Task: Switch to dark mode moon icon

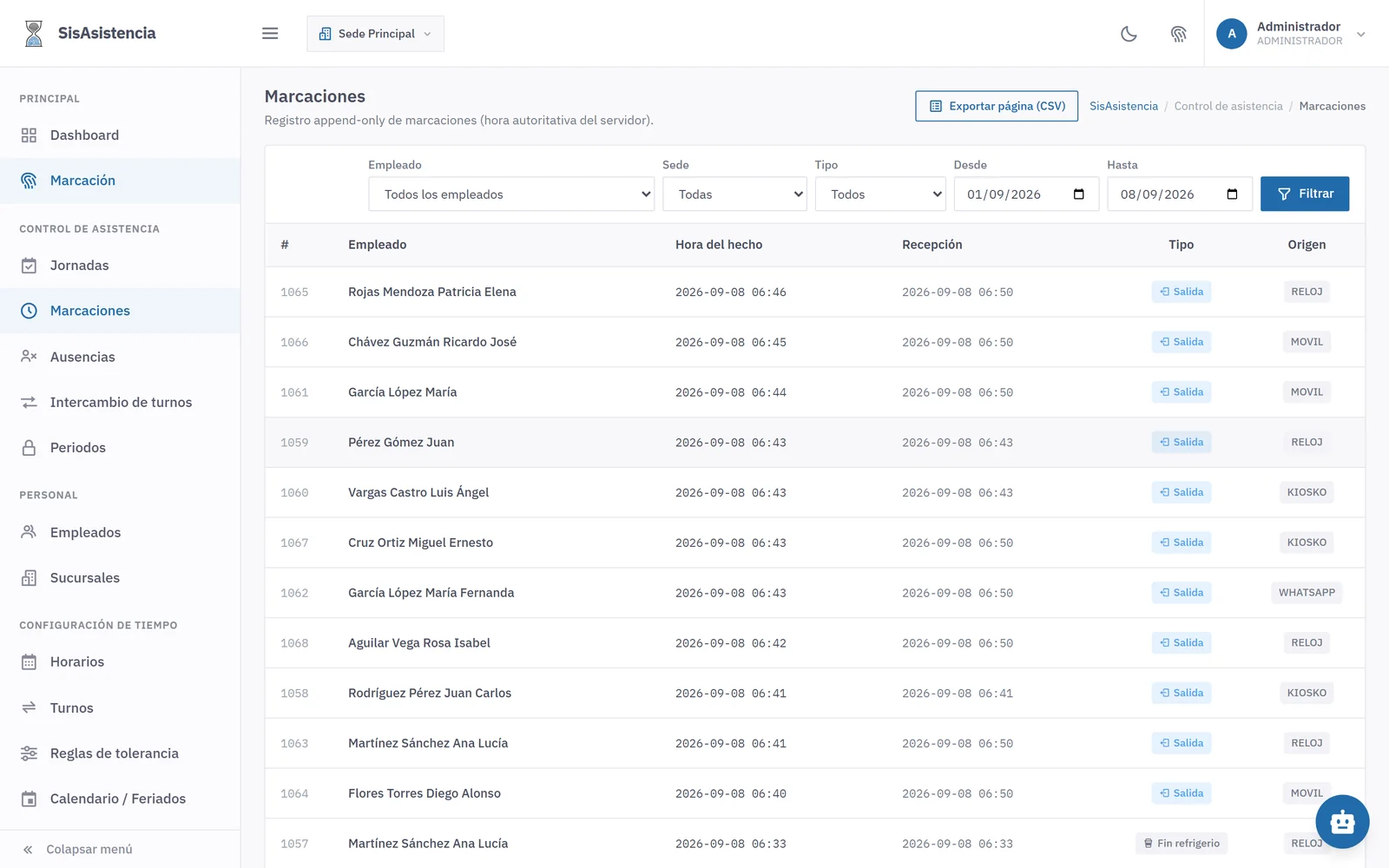Action: point(1129,34)
